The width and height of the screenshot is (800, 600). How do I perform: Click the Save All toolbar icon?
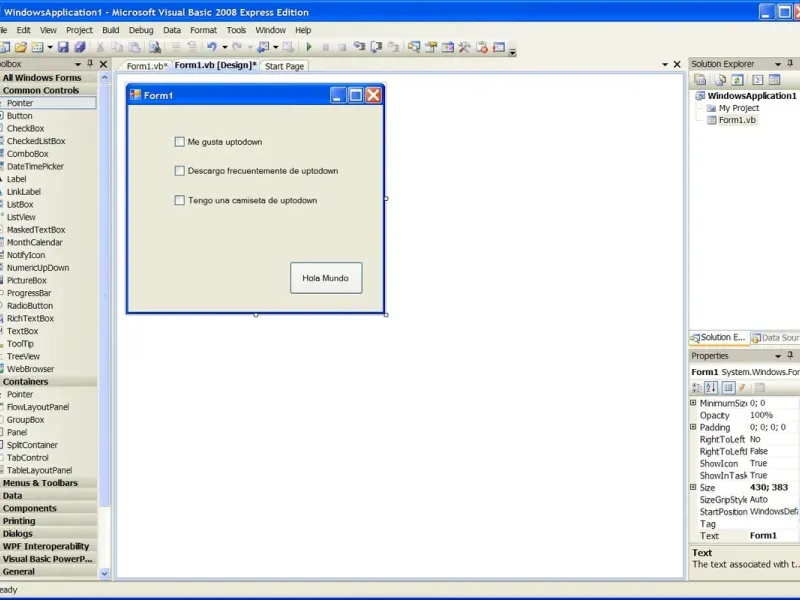(x=80, y=47)
